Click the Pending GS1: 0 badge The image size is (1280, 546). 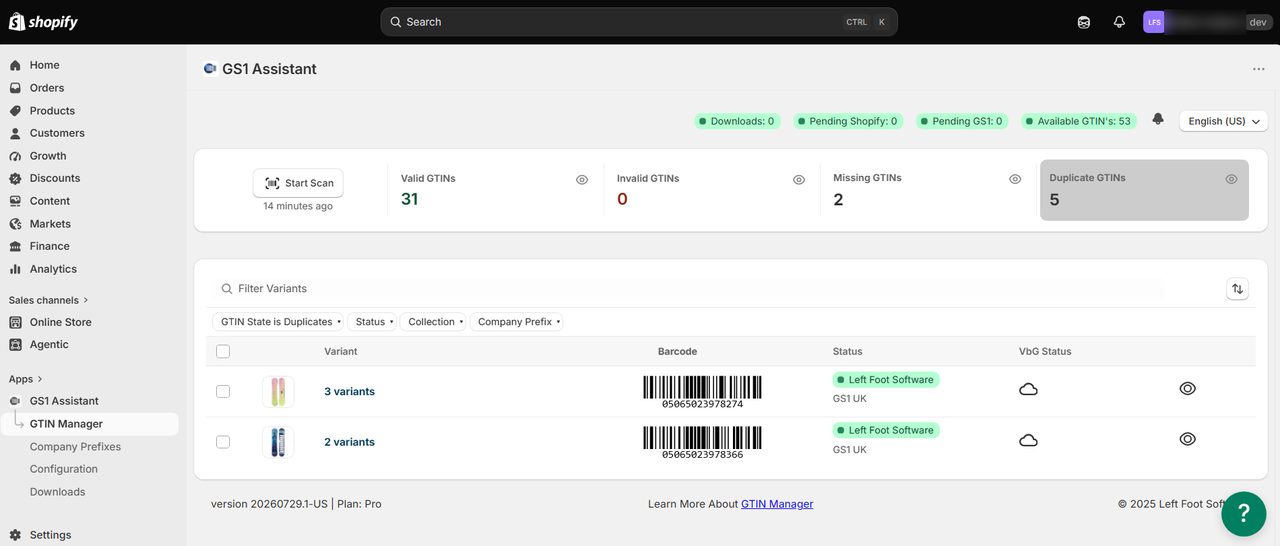click(961, 121)
